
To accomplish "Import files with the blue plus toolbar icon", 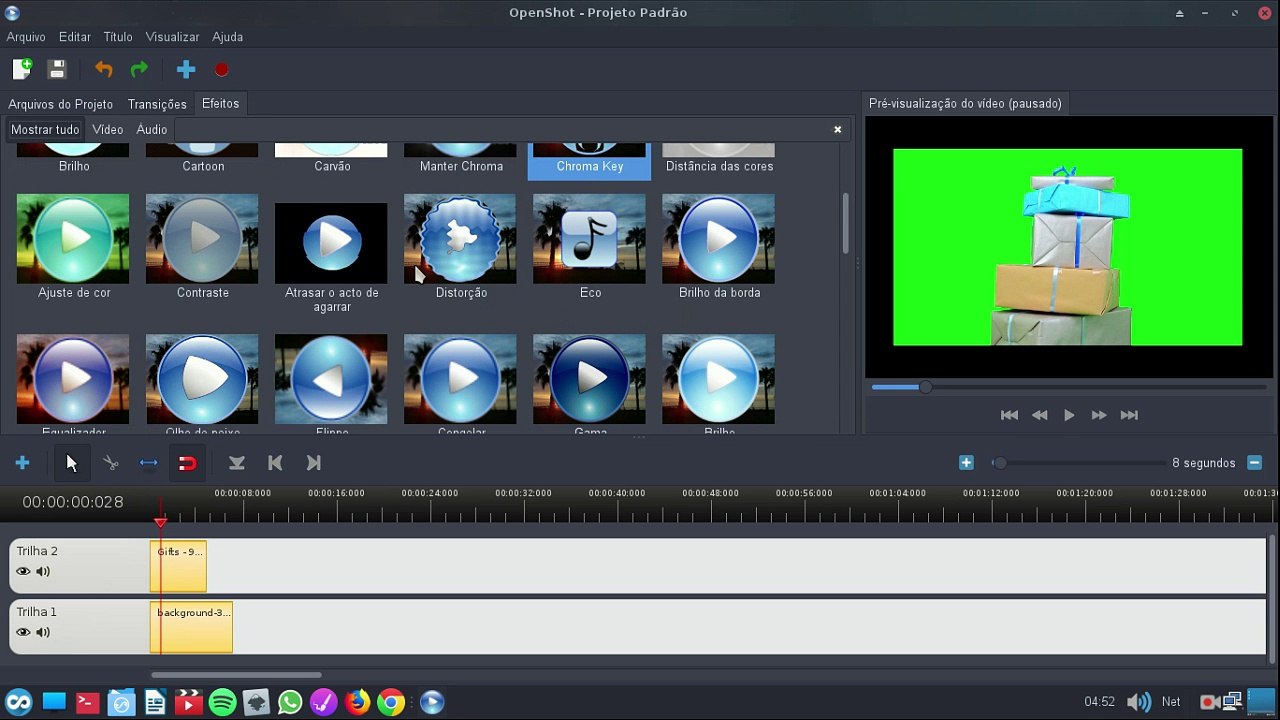I will [186, 69].
